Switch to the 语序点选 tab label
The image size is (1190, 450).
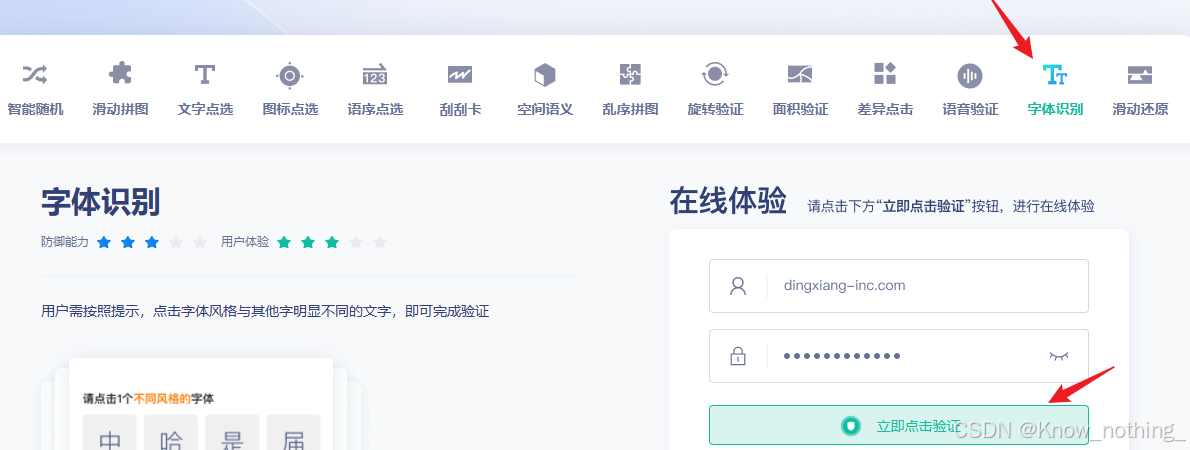coord(375,109)
